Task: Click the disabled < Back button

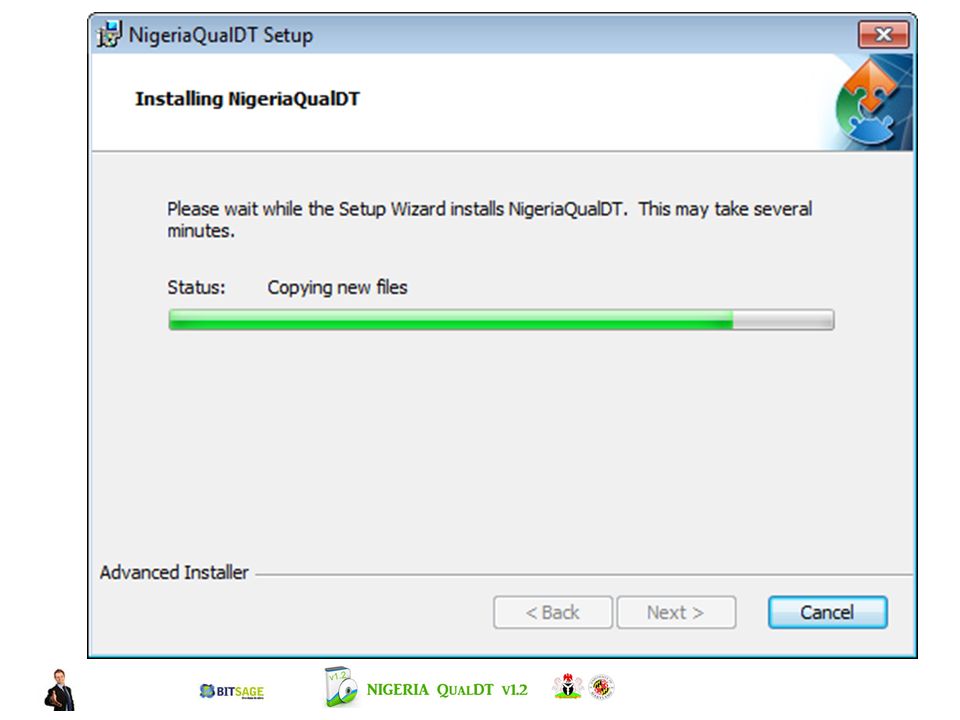Action: click(x=552, y=612)
